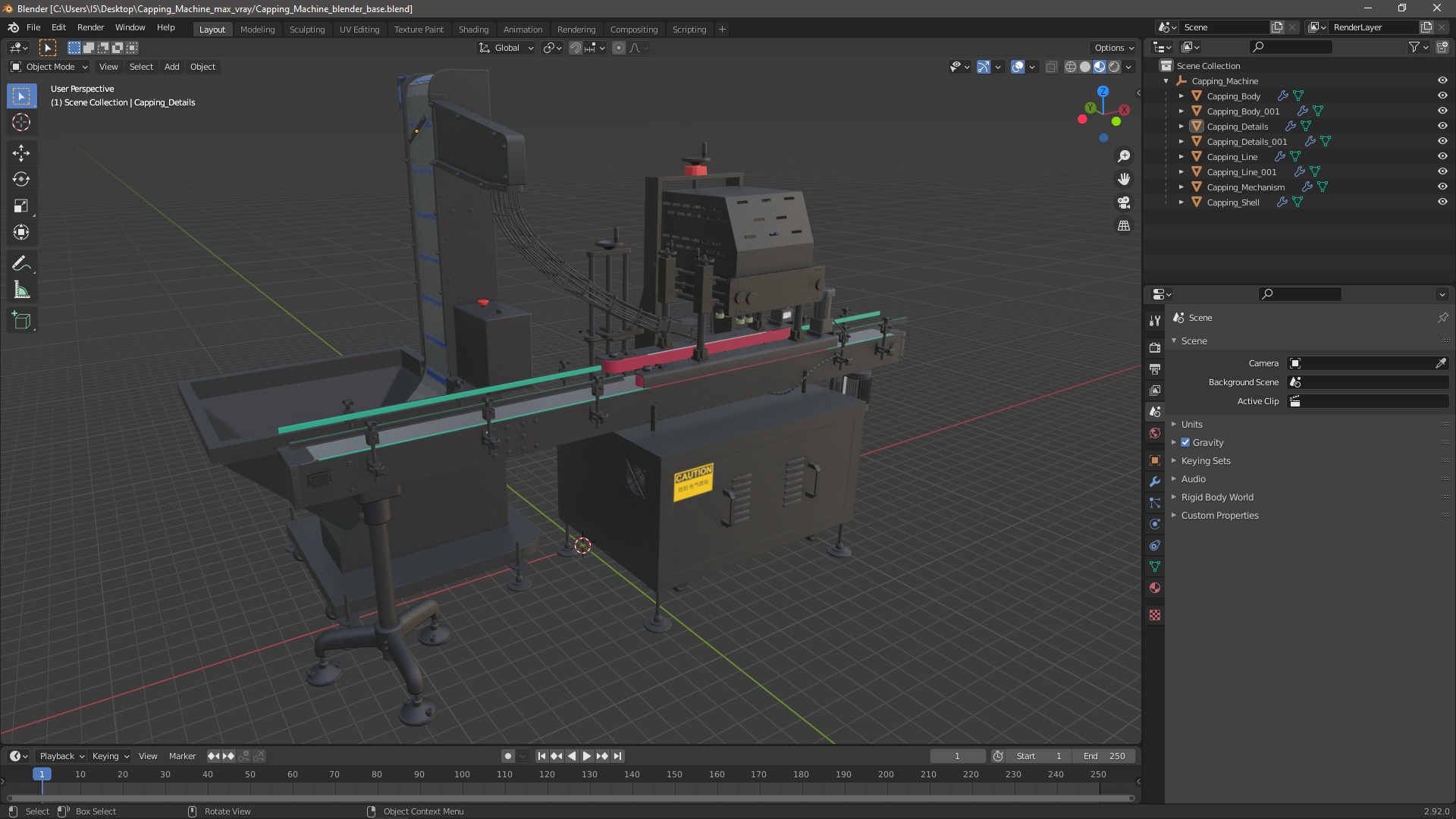Click the End frame field
Screen dimensions: 1456x819
pyautogui.click(x=1105, y=756)
